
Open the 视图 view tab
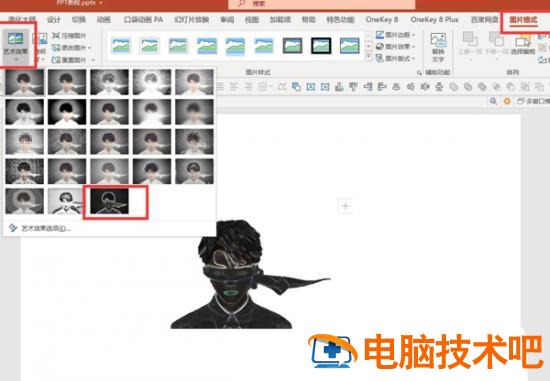(x=251, y=20)
